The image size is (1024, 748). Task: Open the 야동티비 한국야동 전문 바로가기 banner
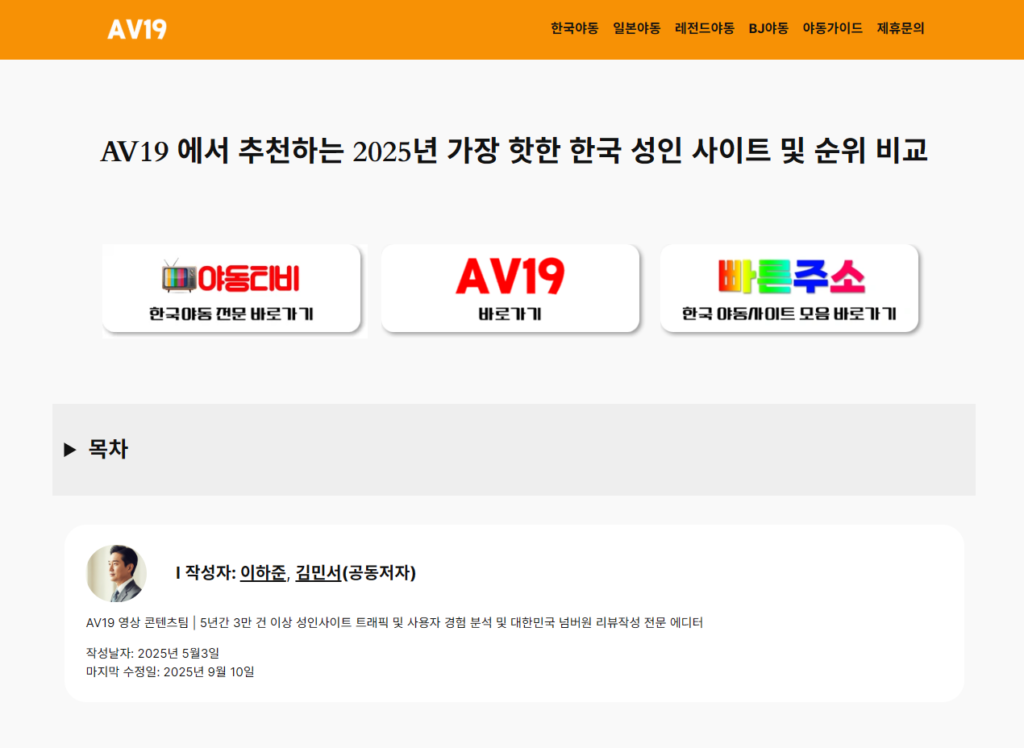(x=232, y=289)
